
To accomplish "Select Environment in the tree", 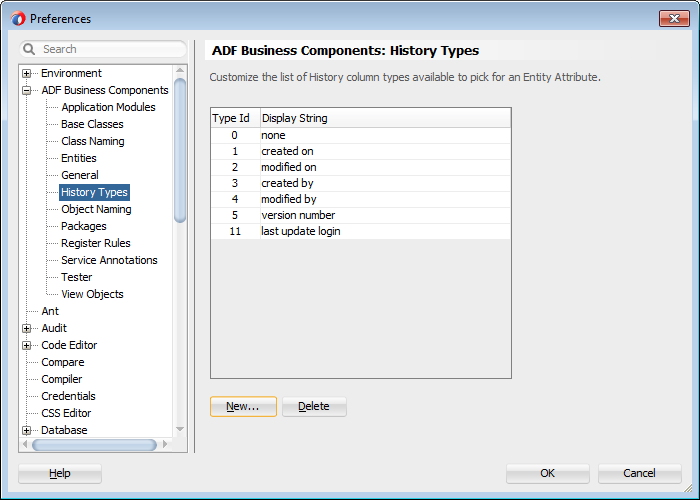I will (x=71, y=73).
